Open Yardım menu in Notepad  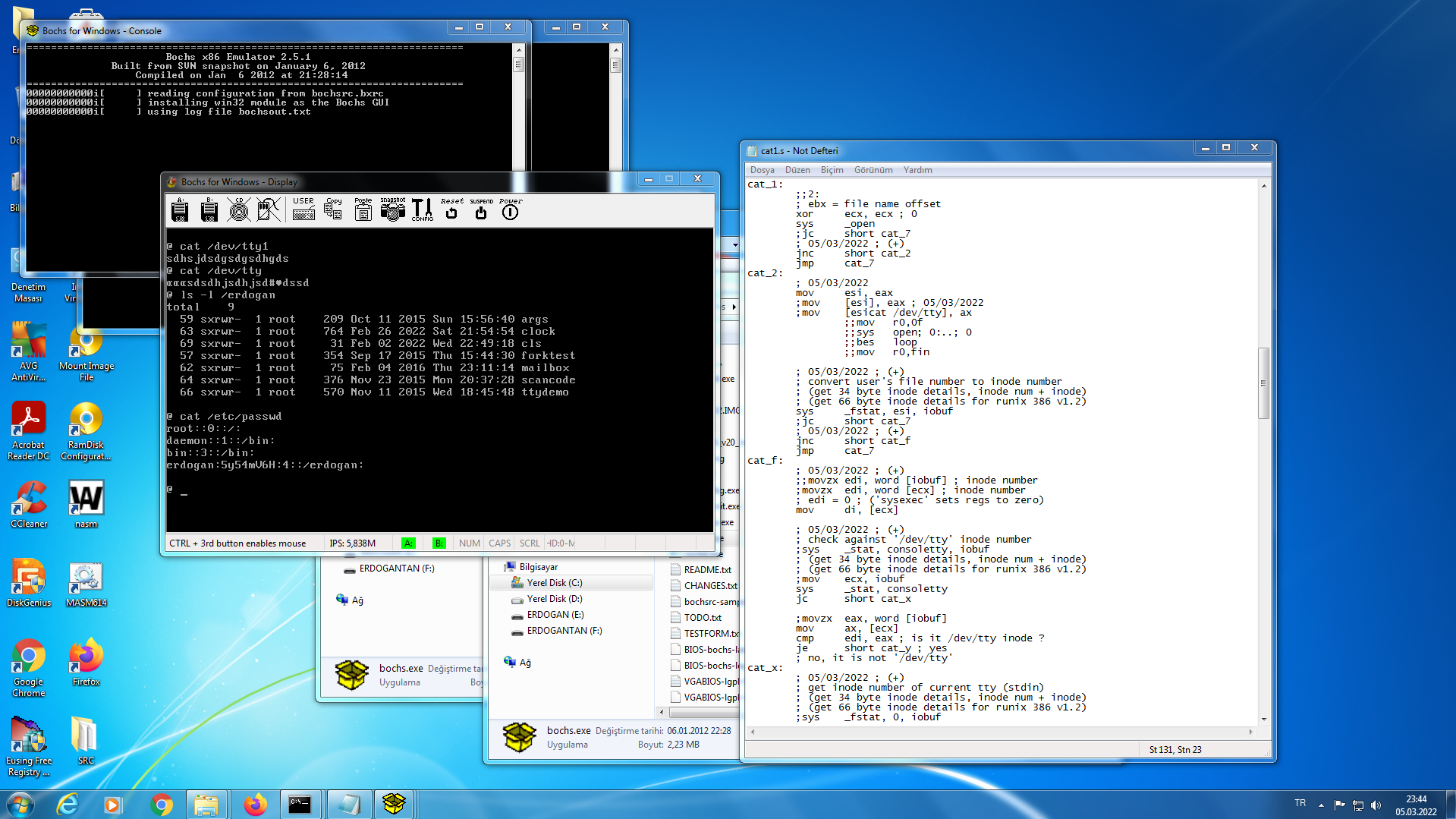[x=917, y=170]
